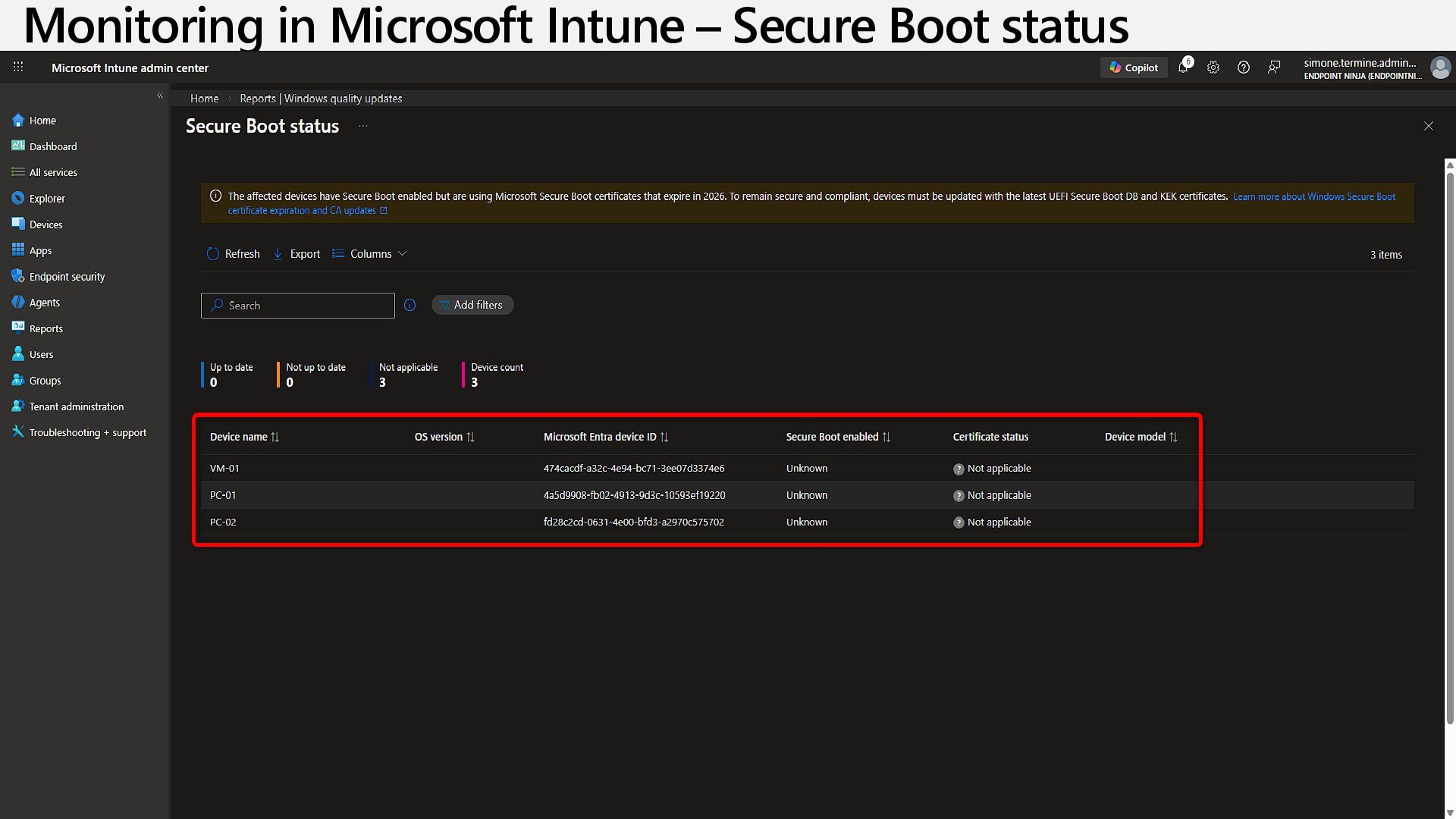Open the notifications bell icon
Viewport: 1456px width, 819px height.
point(1183,67)
